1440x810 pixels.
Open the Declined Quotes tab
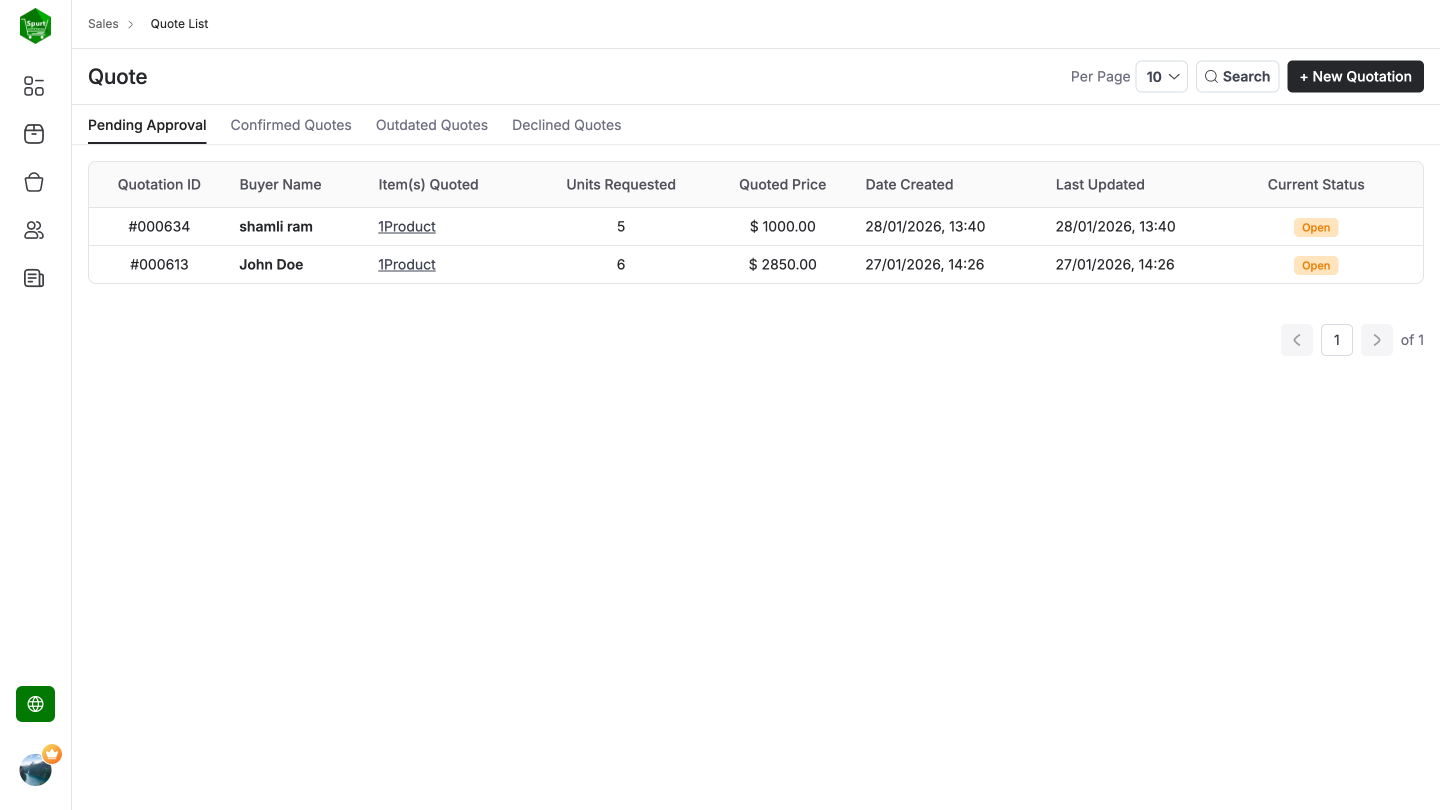tap(566, 125)
